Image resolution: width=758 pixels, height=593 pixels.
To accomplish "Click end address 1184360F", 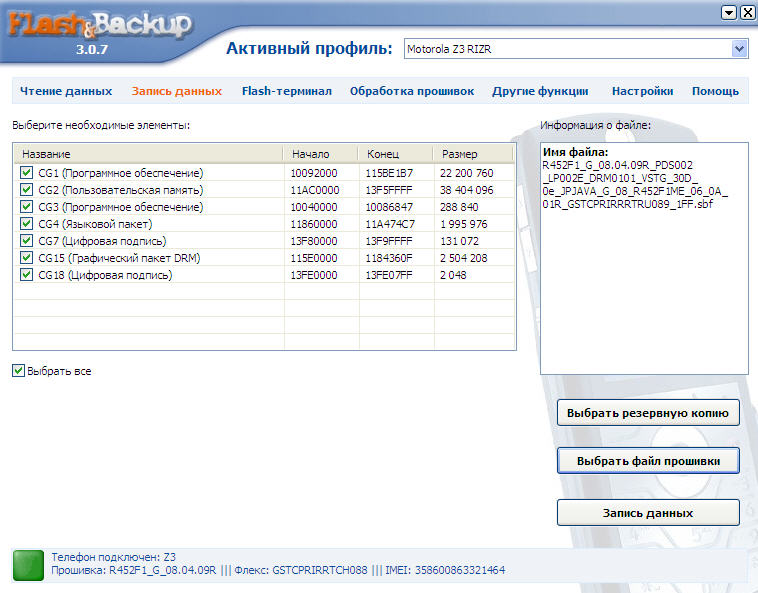I will pos(389,258).
